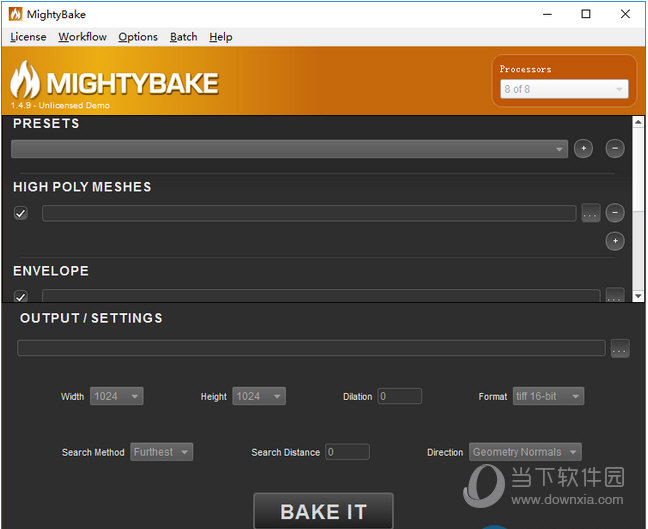Minimize the MightyBake window
Image resolution: width=648 pixels, height=529 pixels.
click(x=548, y=14)
